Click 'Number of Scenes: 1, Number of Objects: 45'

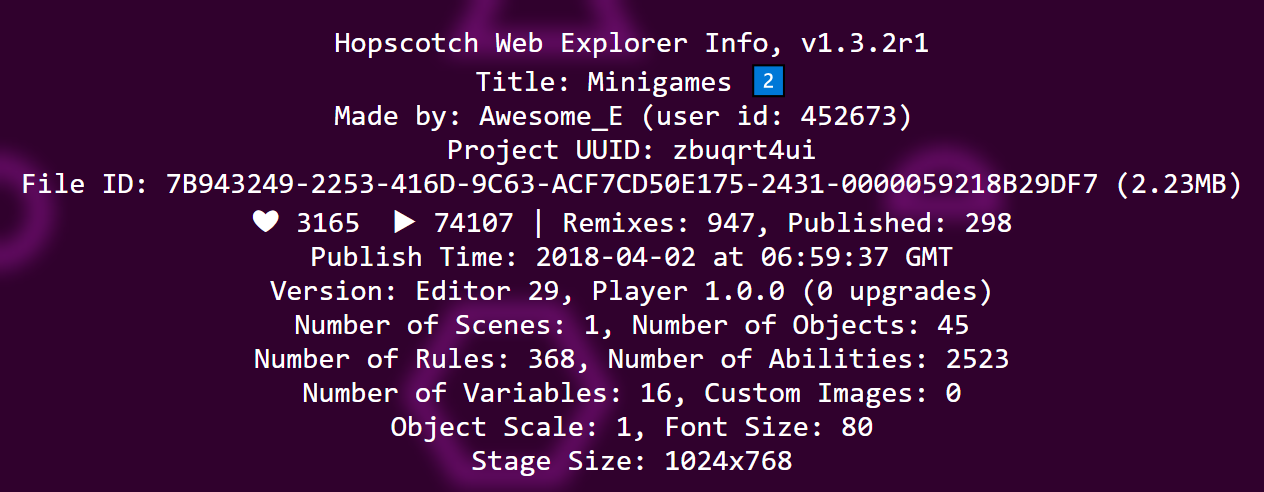pos(632,325)
